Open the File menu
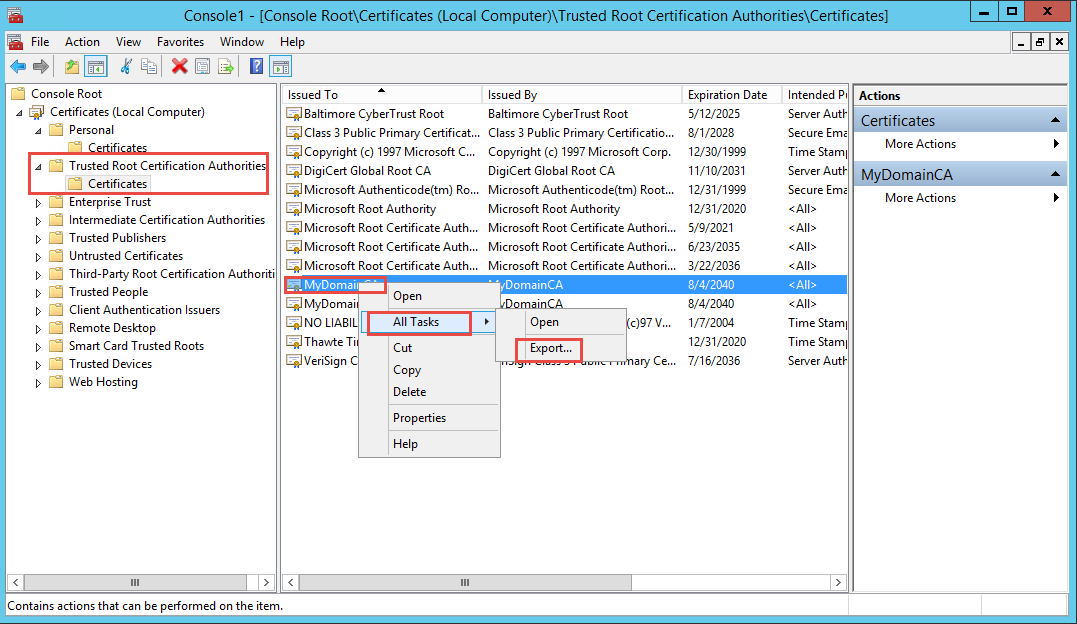The height and width of the screenshot is (624, 1077). (40, 42)
